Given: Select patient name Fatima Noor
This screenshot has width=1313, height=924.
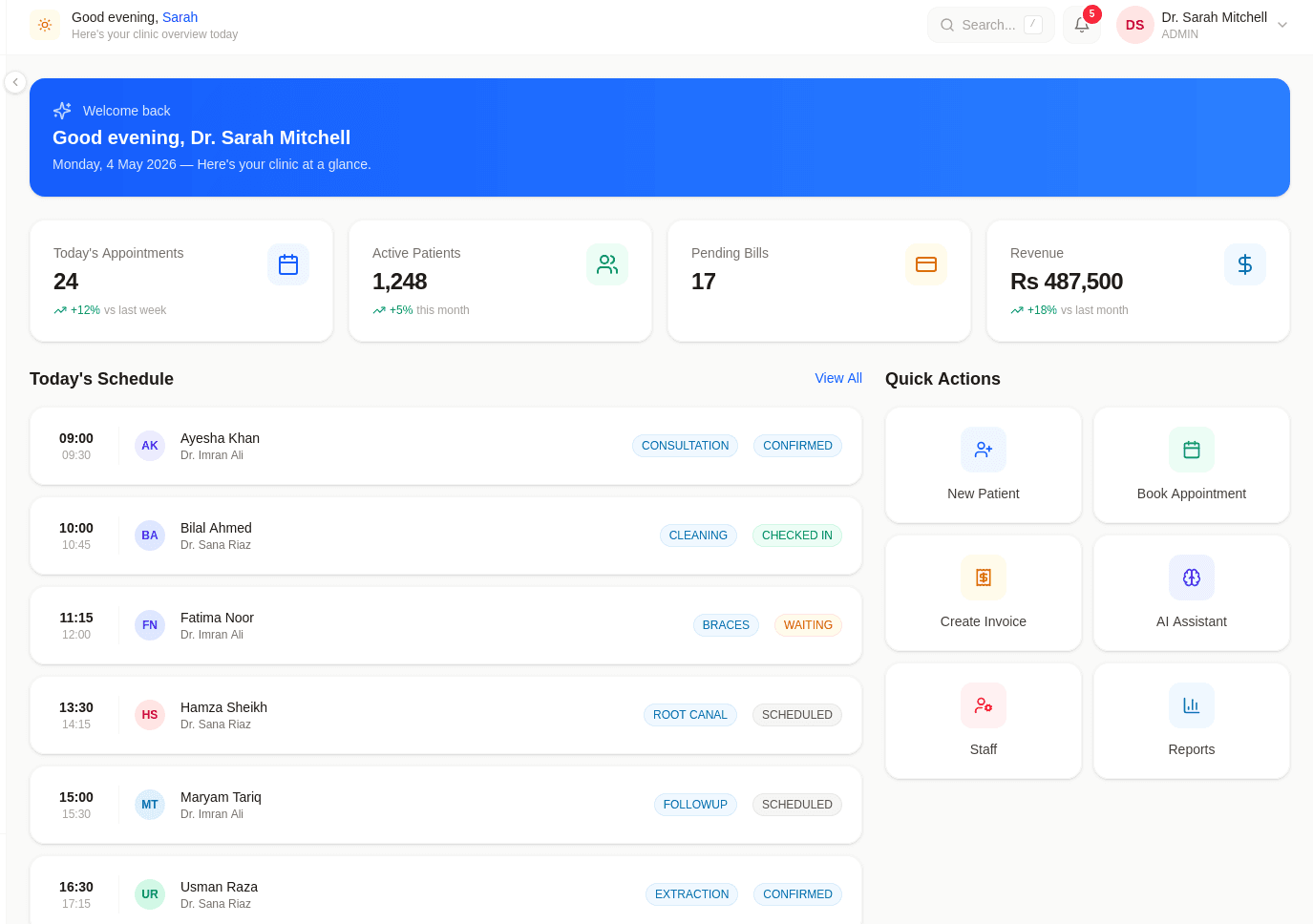Looking at the screenshot, I should [217, 618].
